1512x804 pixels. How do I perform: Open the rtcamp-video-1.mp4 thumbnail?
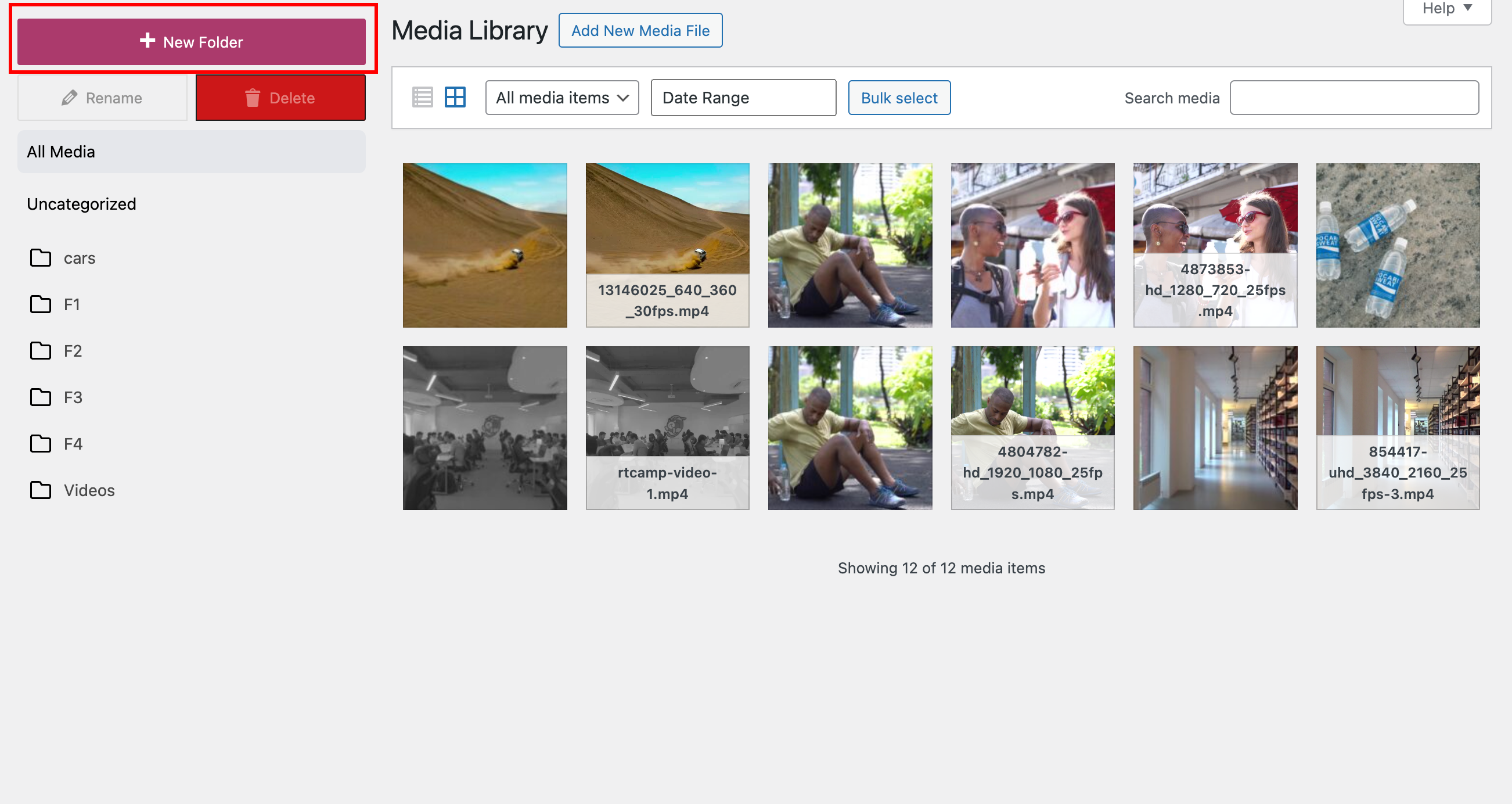point(667,428)
